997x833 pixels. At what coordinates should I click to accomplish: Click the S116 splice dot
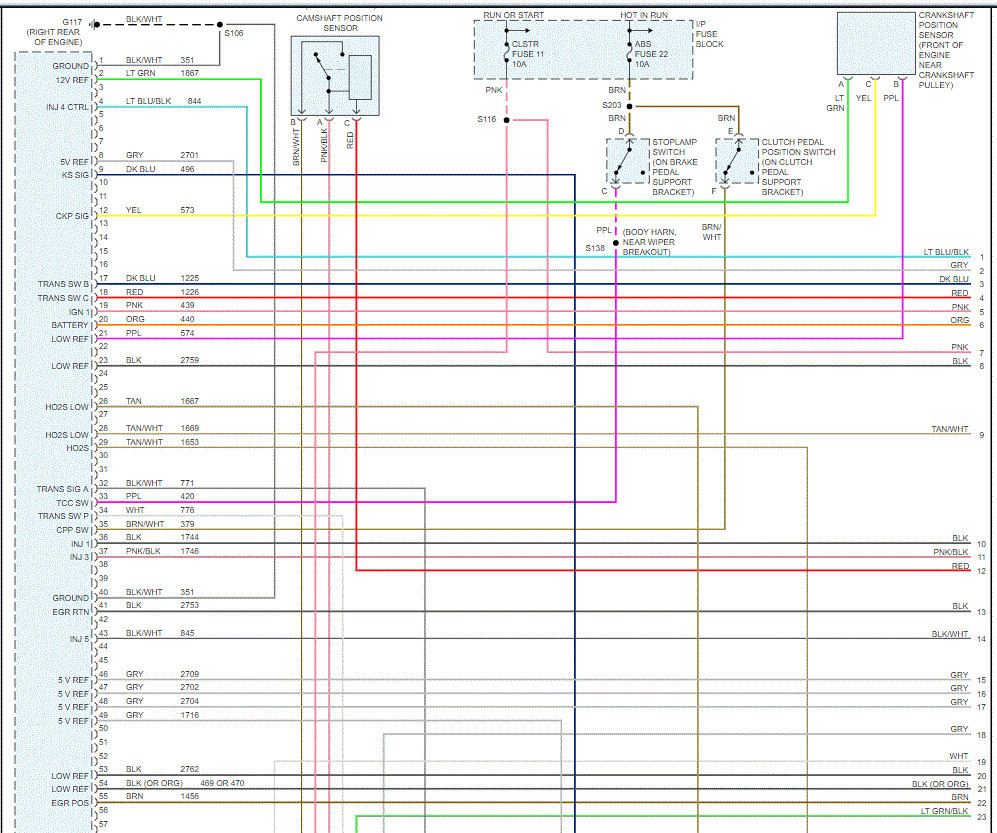pos(507,120)
